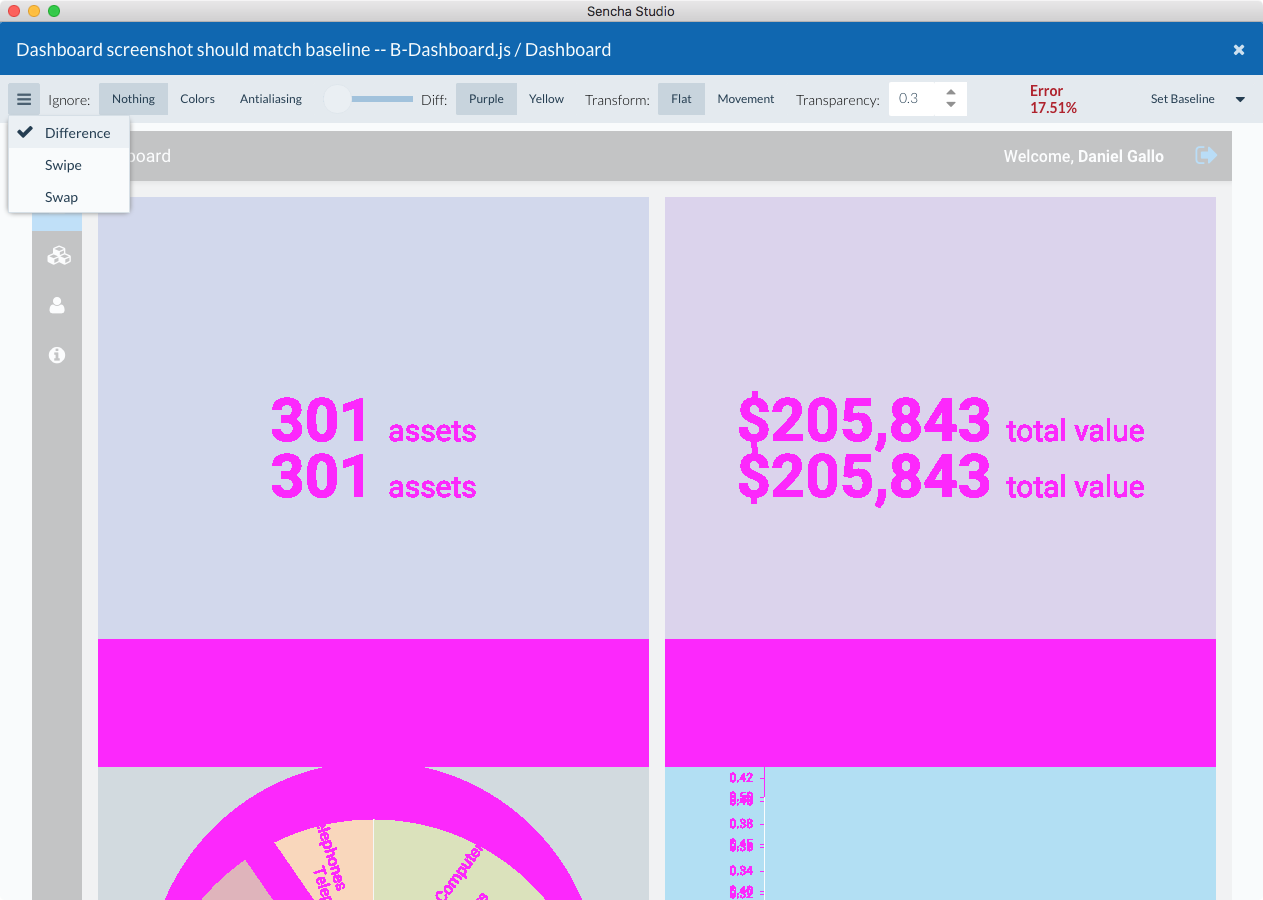This screenshot has width=1263, height=900.
Task: Enable ignoring Antialiasing differences
Action: coord(270,98)
